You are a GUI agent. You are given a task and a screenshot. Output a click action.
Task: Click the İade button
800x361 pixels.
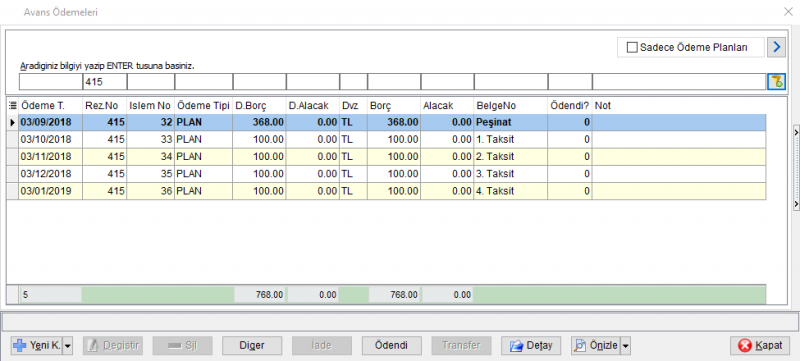321,345
